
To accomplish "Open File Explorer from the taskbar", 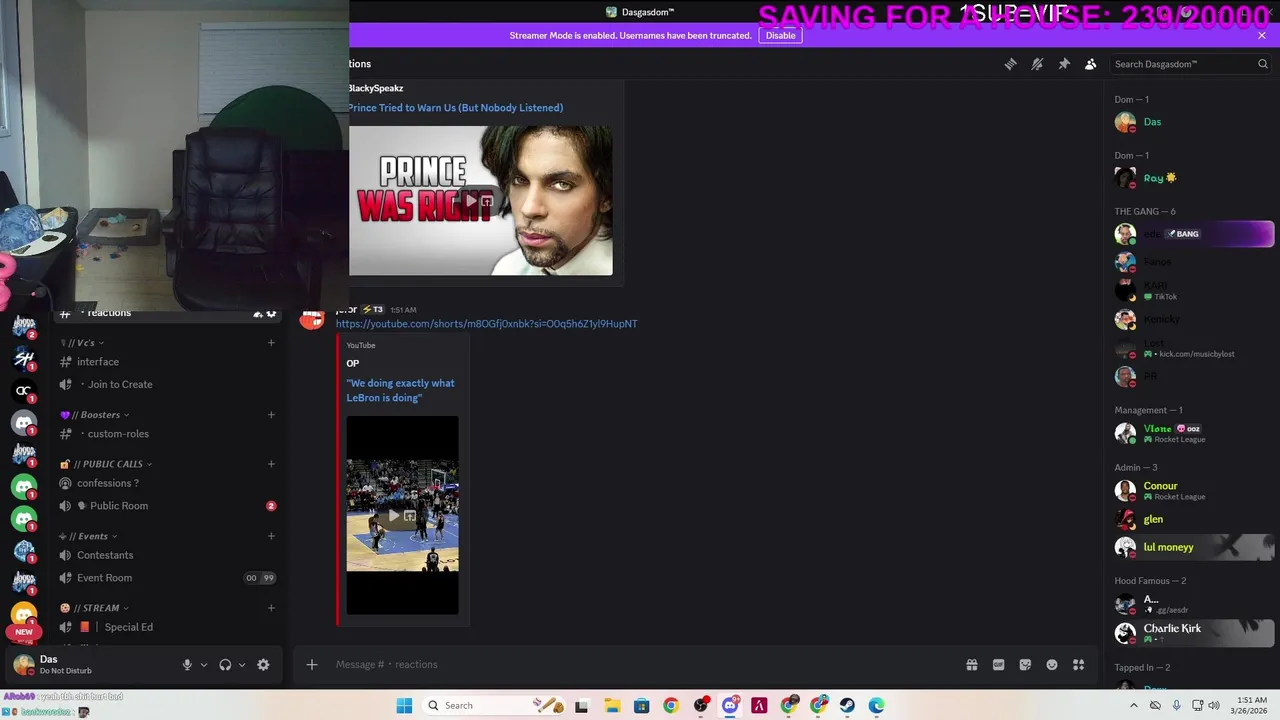I will click(x=611, y=706).
